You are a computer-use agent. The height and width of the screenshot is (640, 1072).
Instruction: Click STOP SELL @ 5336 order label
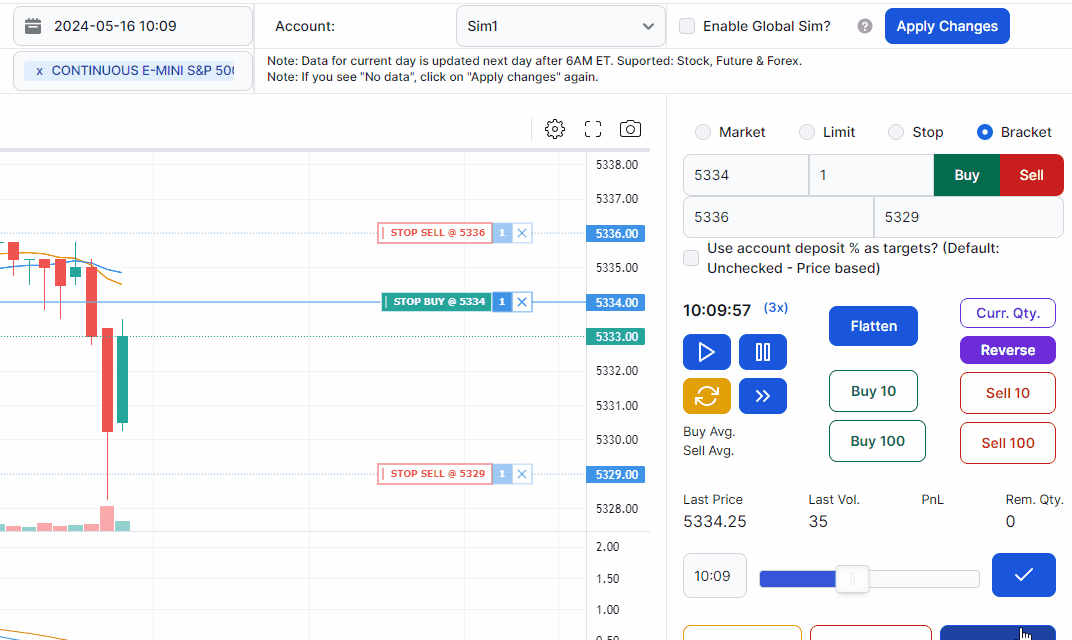(435, 233)
